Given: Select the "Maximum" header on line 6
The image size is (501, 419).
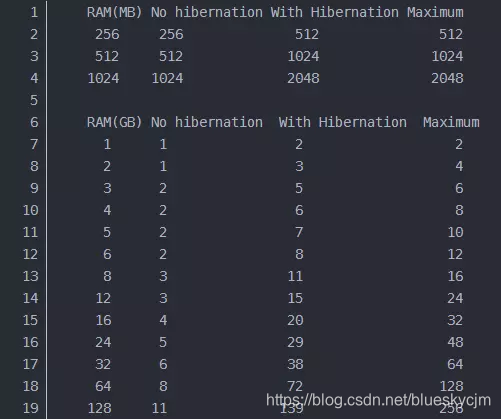Looking at the screenshot, I should (451, 122).
